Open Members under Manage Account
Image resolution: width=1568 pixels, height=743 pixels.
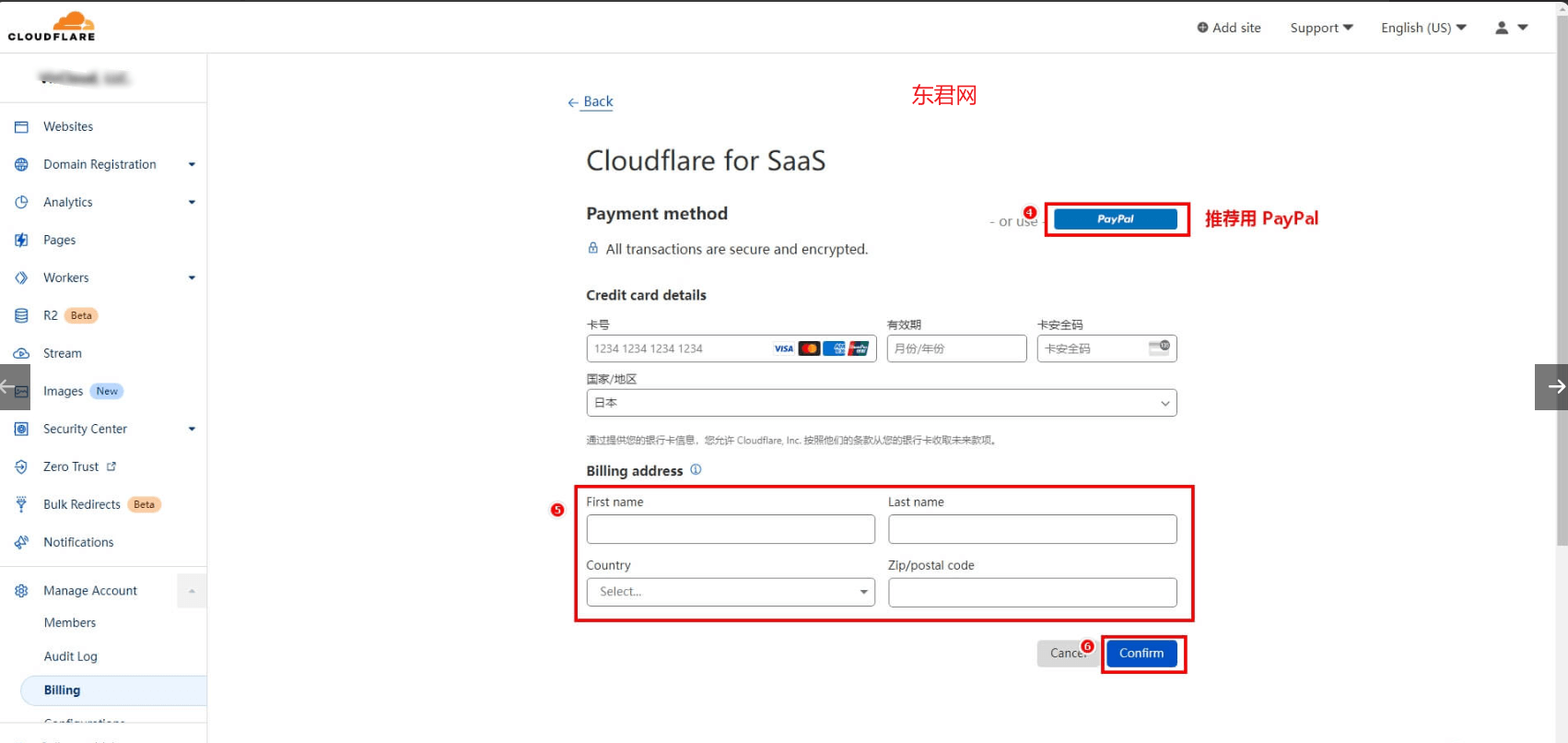[70, 622]
